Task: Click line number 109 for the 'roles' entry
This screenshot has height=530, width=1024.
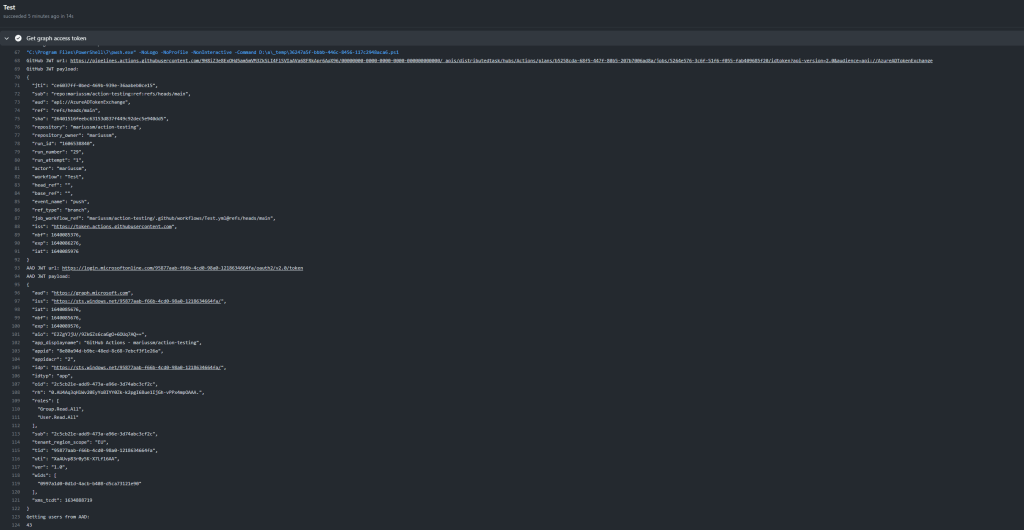Action: [16, 400]
